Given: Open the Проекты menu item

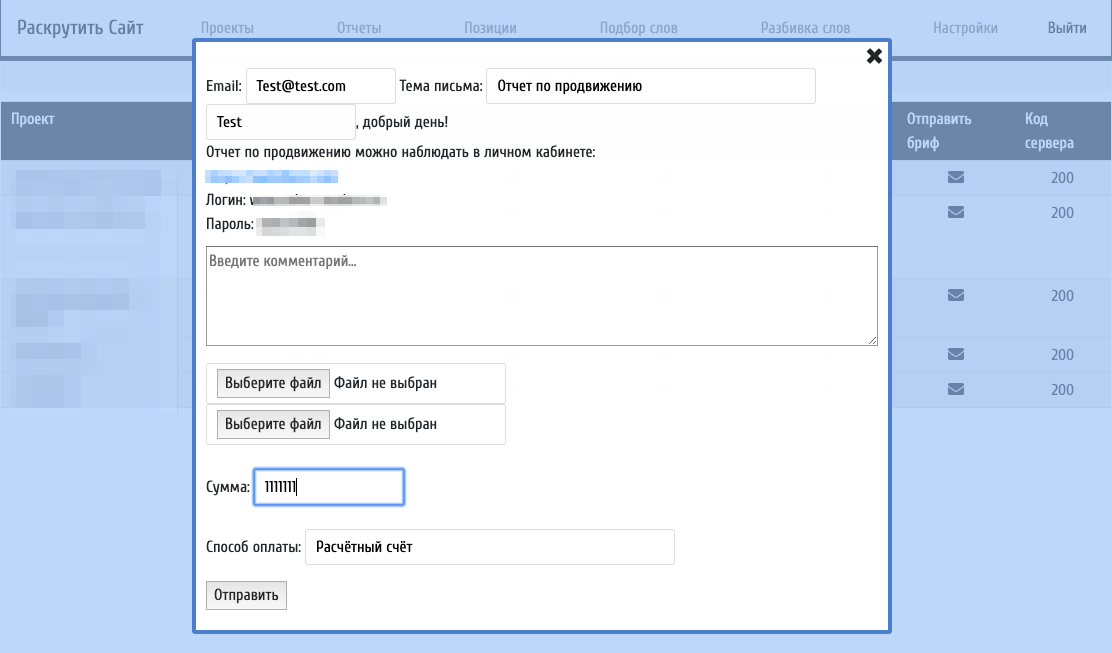Looking at the screenshot, I should point(227,28).
